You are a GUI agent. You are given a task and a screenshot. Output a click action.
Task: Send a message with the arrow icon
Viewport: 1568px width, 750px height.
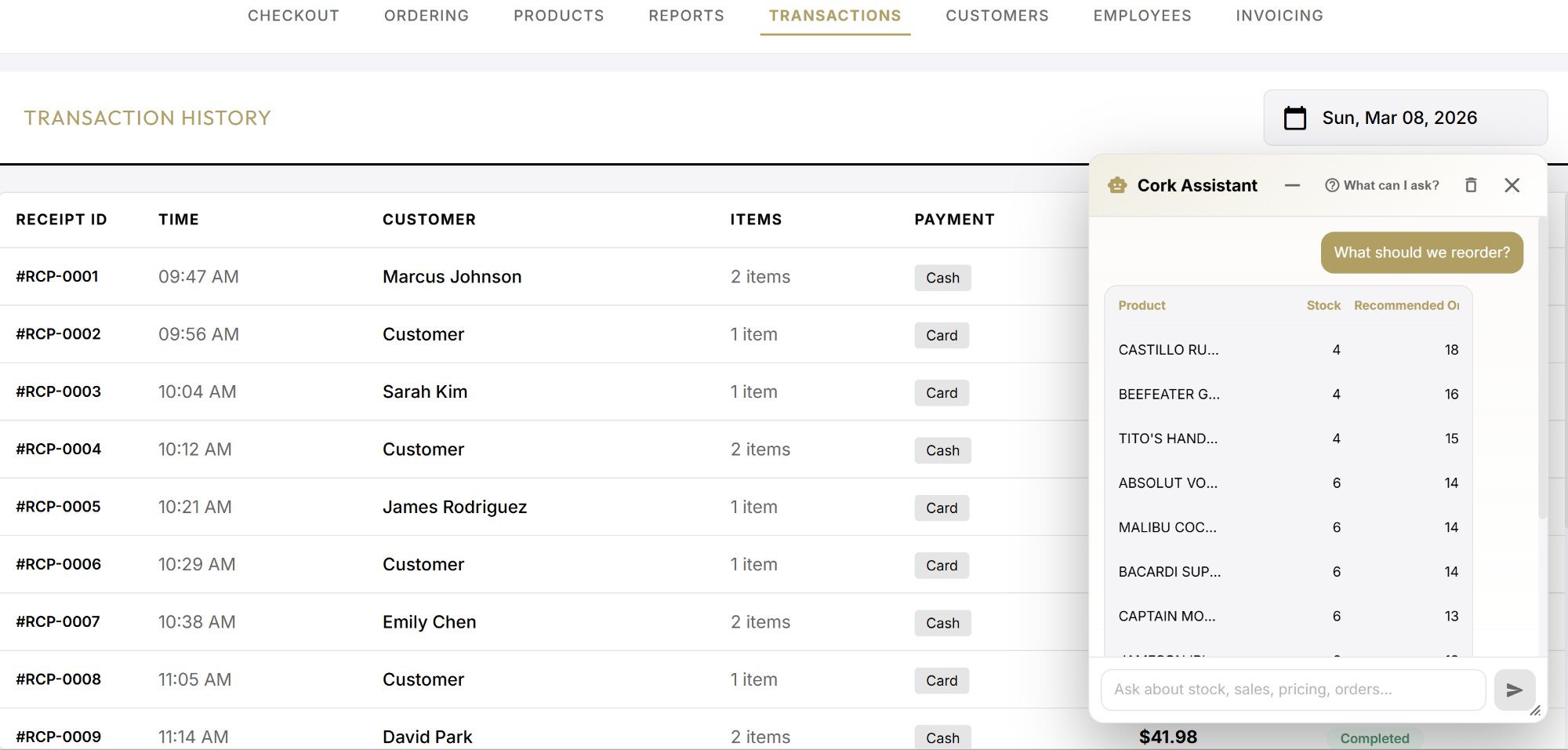1515,690
